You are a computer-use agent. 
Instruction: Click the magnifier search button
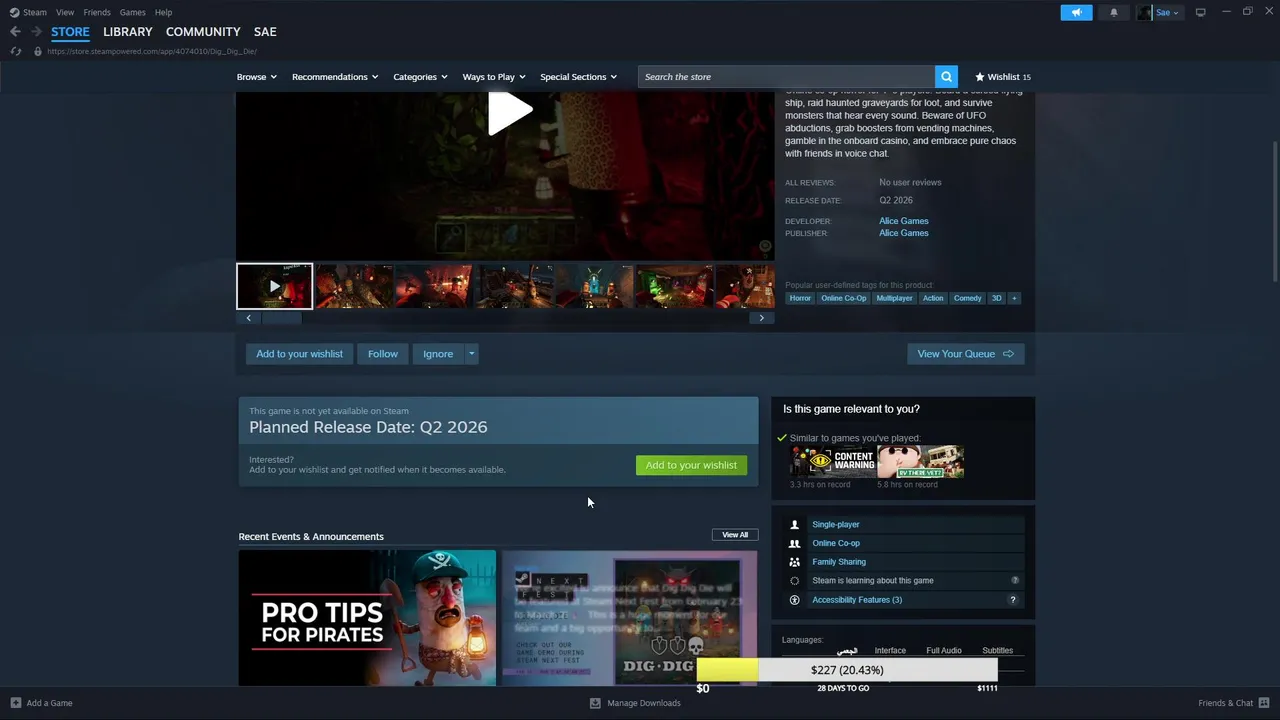946,77
